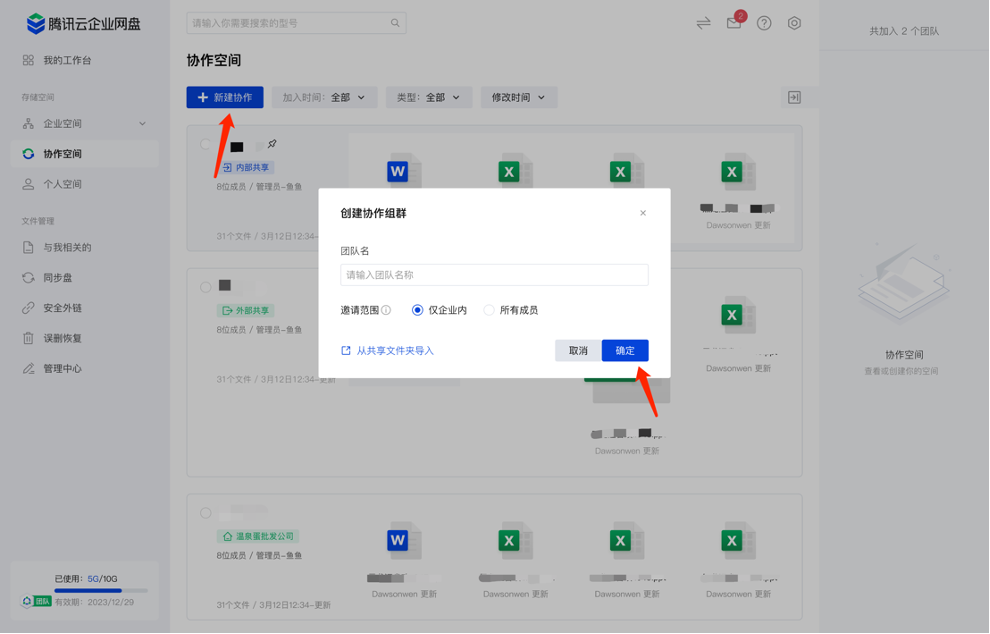Click the file transfer arrows icon in top bar

tap(703, 22)
